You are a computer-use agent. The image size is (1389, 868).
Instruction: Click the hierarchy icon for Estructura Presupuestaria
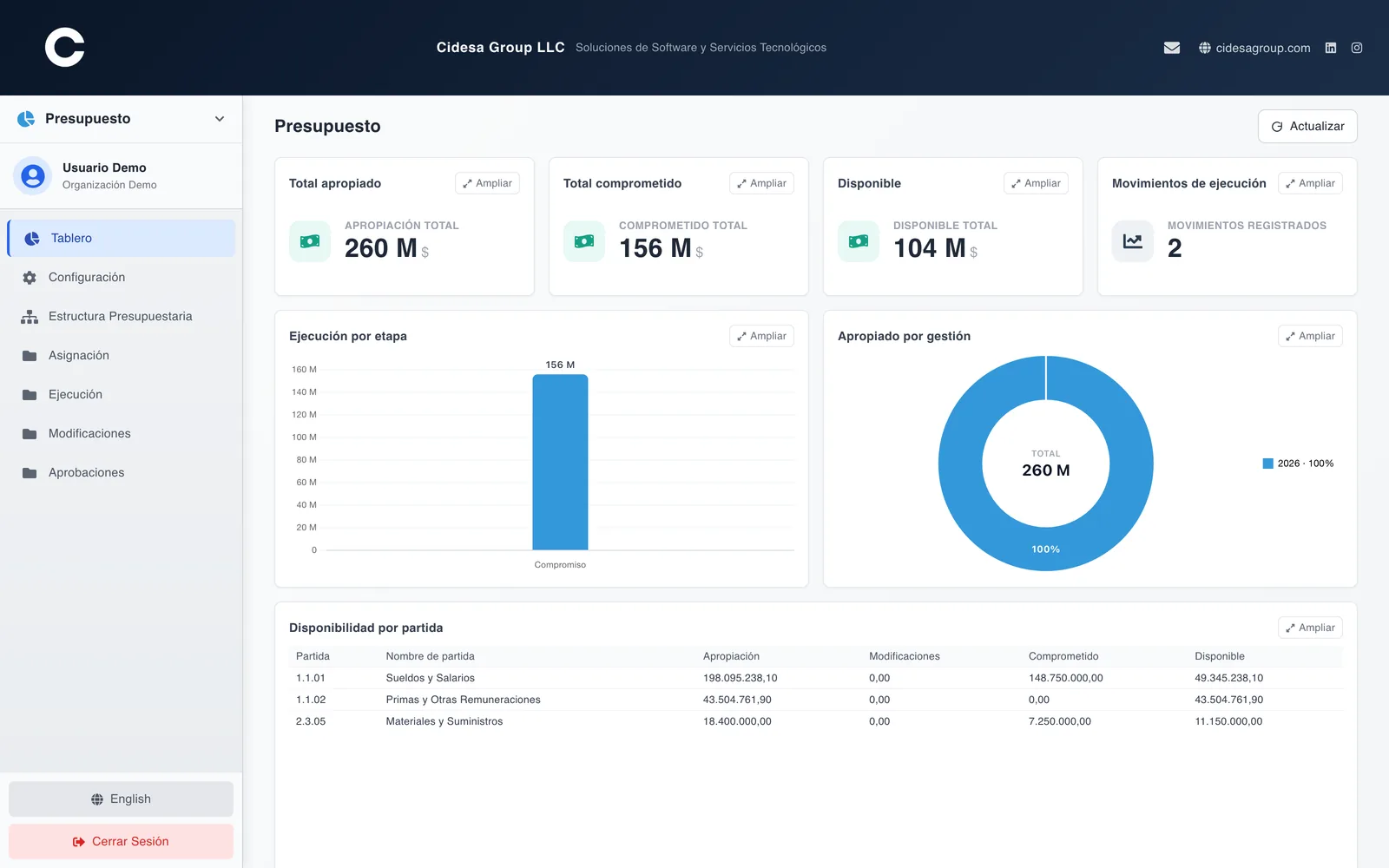[x=30, y=317]
